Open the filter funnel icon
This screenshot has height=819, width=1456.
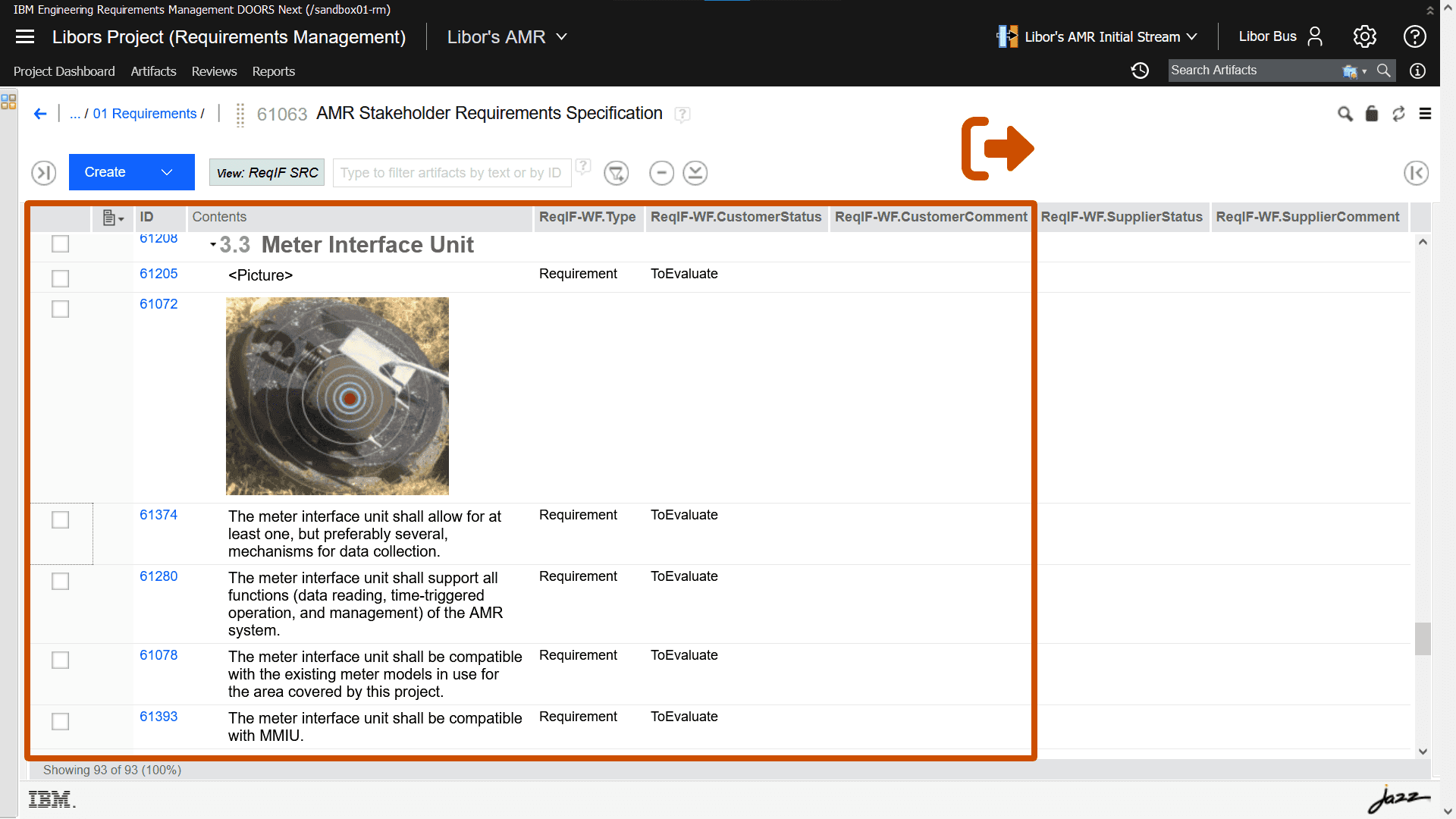point(616,173)
